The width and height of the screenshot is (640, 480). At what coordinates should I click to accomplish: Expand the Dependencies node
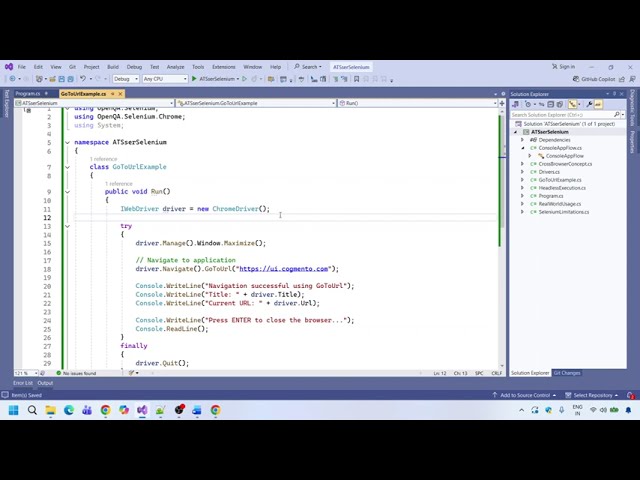[x=522, y=140]
